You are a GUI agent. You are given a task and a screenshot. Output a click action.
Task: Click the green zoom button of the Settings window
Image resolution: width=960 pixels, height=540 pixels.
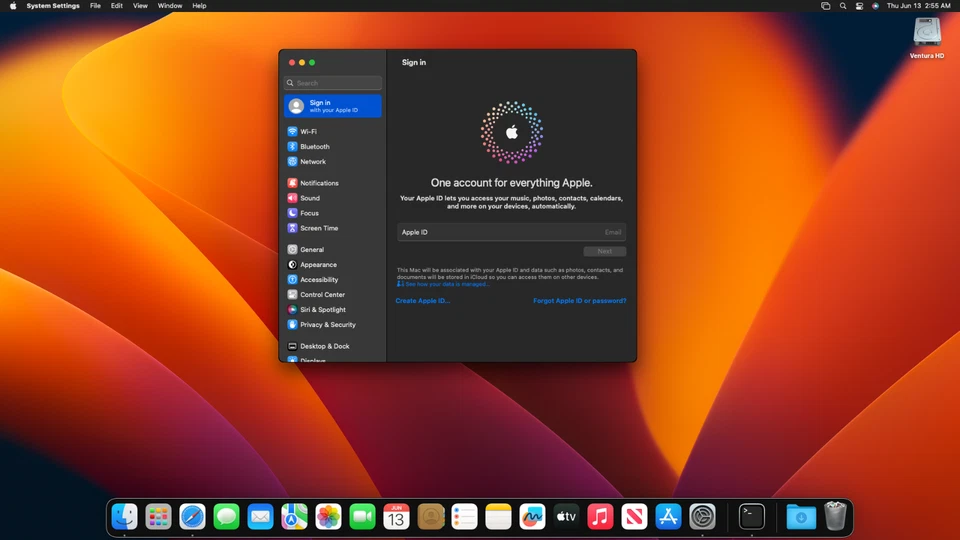(x=312, y=62)
